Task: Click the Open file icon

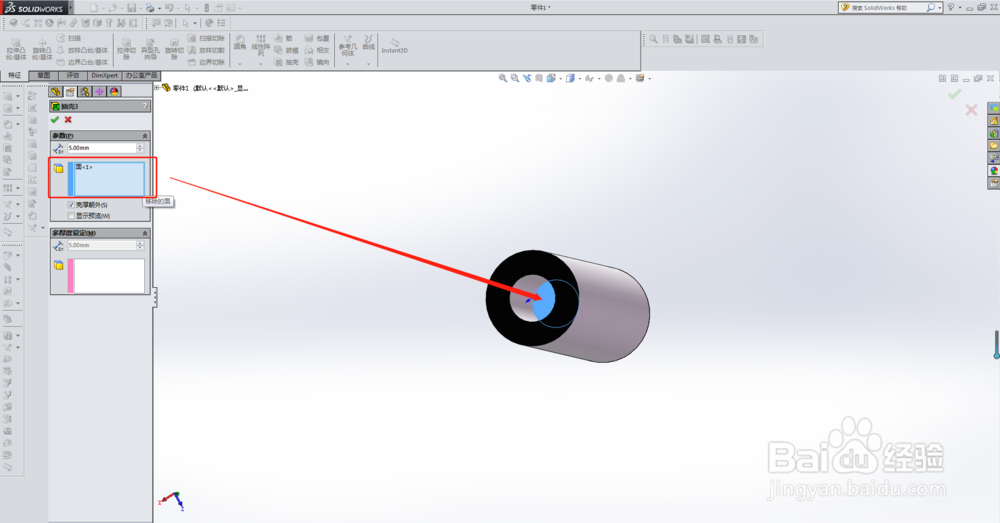Action: (113, 8)
